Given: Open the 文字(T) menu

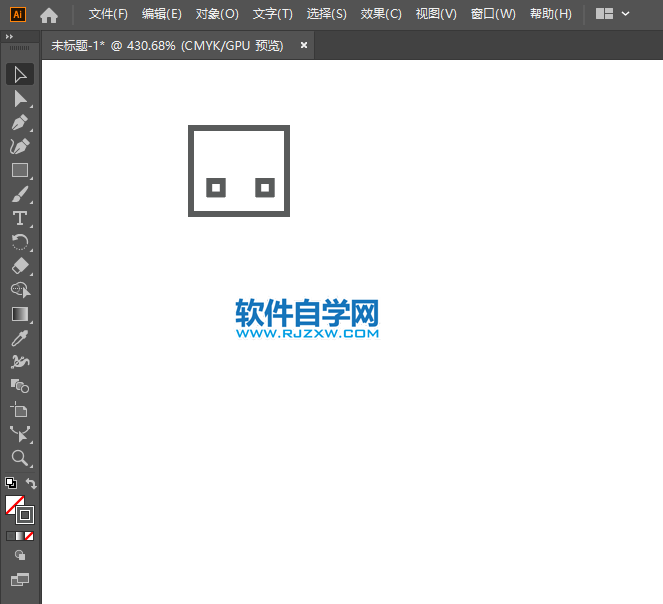Looking at the screenshot, I should 273,14.
